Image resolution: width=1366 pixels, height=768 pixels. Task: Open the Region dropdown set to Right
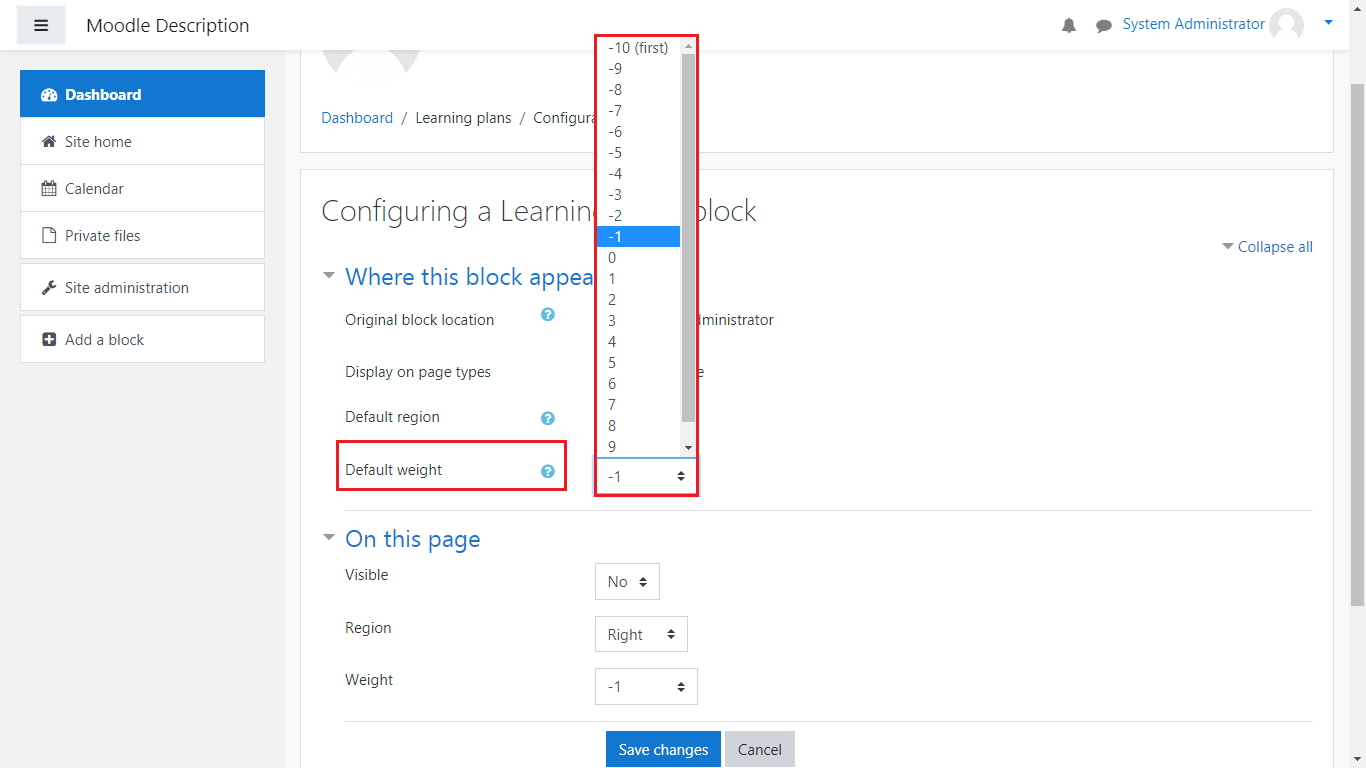pyautogui.click(x=641, y=635)
